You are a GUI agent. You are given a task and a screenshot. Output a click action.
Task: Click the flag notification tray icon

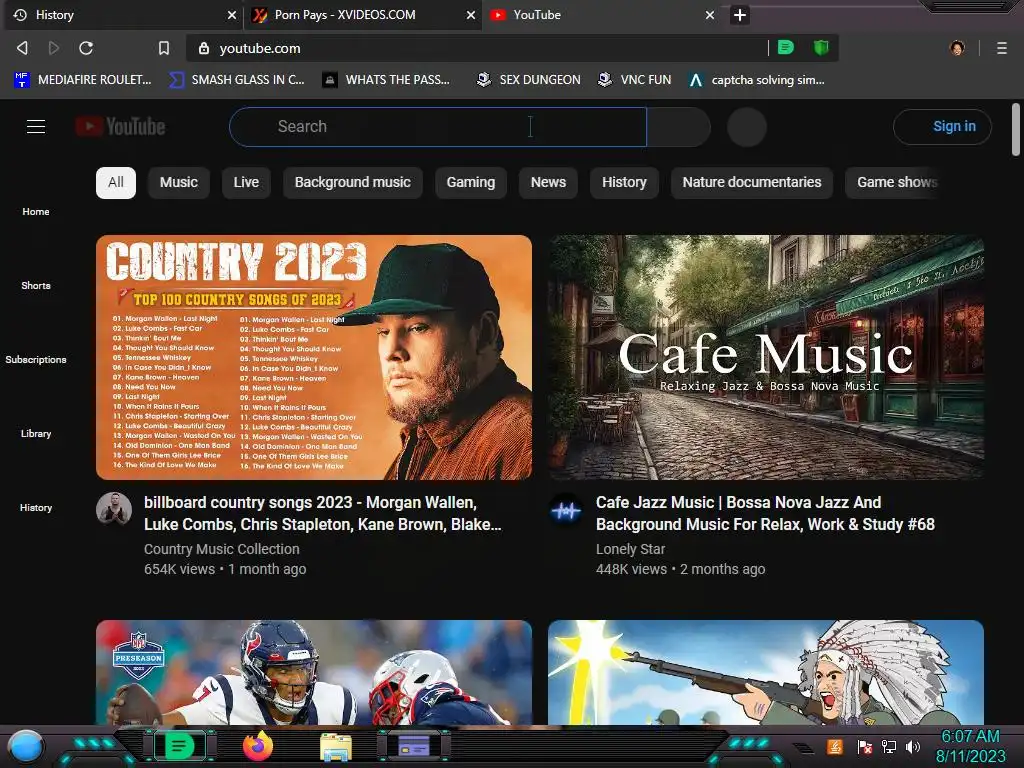[865, 746]
